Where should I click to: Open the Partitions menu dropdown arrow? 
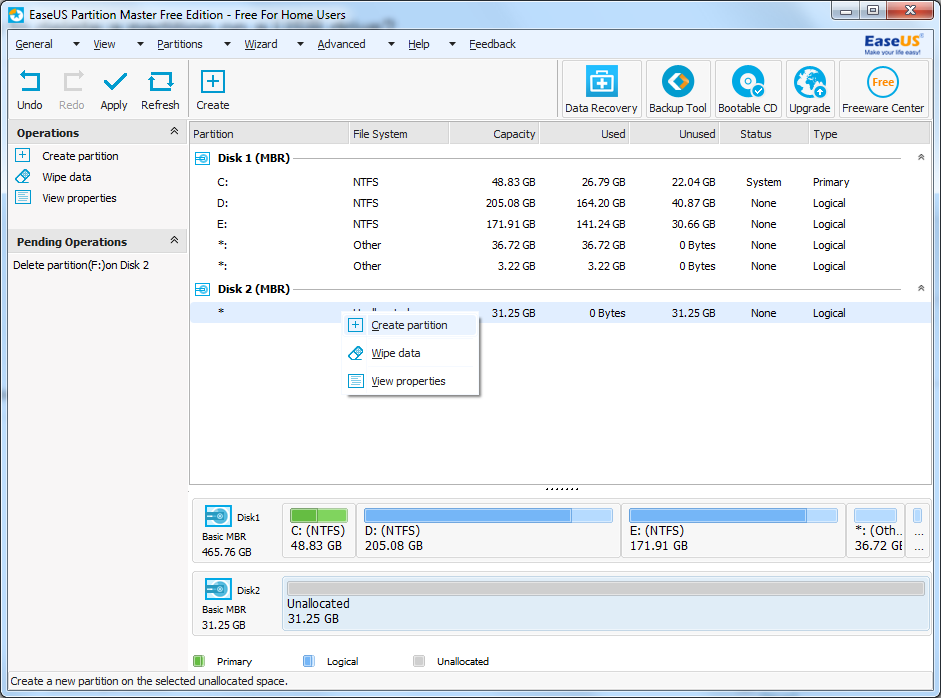click(227, 44)
